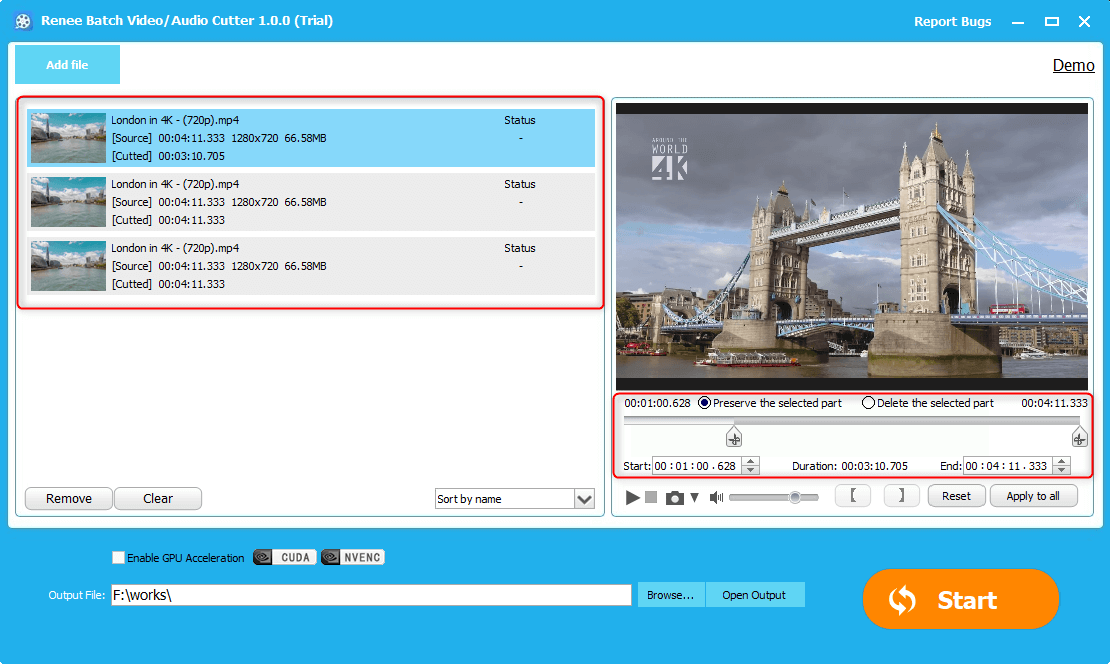Set end point with right bracket button

[901, 496]
